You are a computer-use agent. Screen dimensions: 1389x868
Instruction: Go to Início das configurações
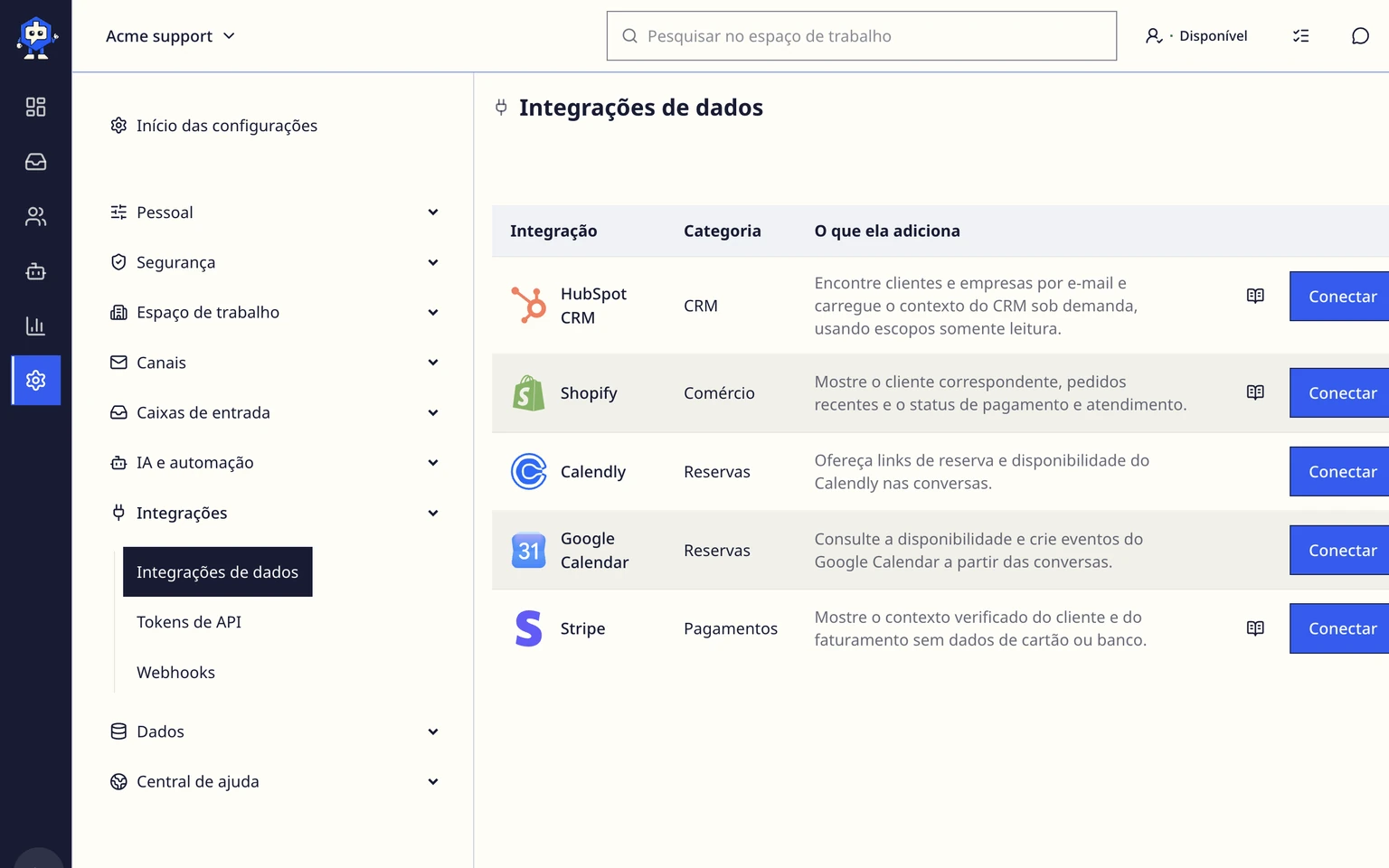point(214,126)
